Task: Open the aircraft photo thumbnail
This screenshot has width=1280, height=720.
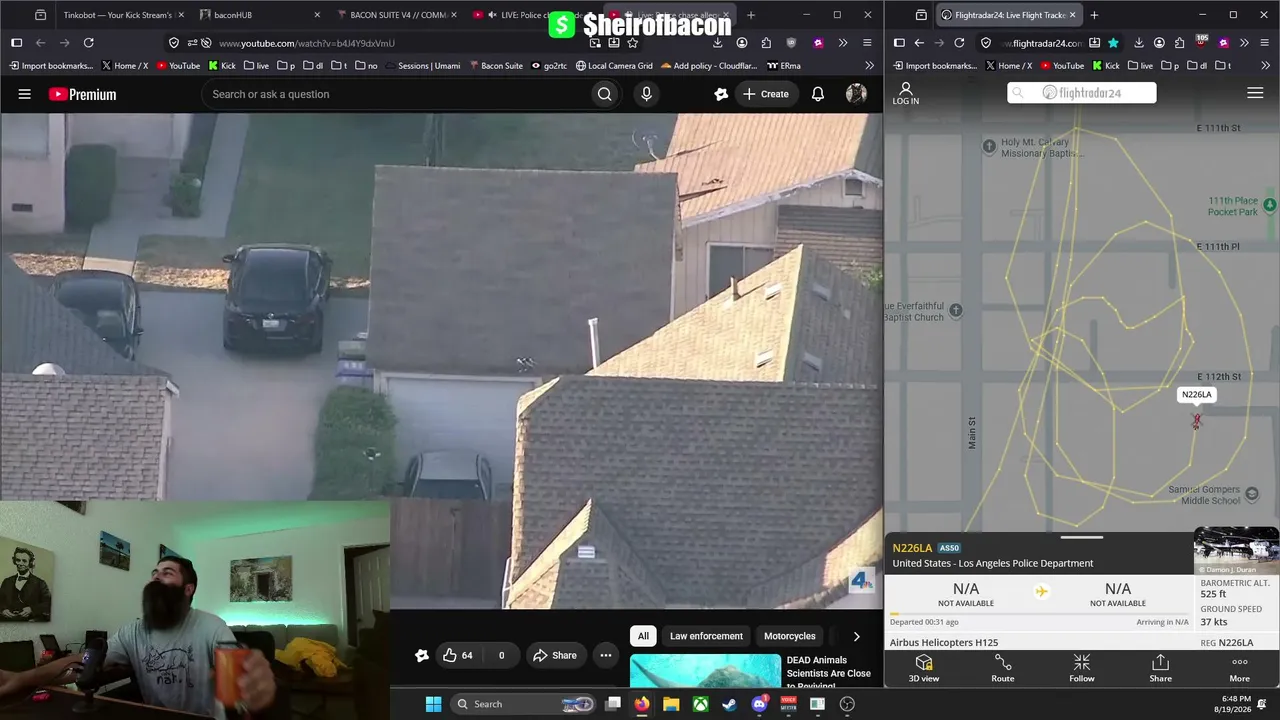Action: (x=1237, y=551)
